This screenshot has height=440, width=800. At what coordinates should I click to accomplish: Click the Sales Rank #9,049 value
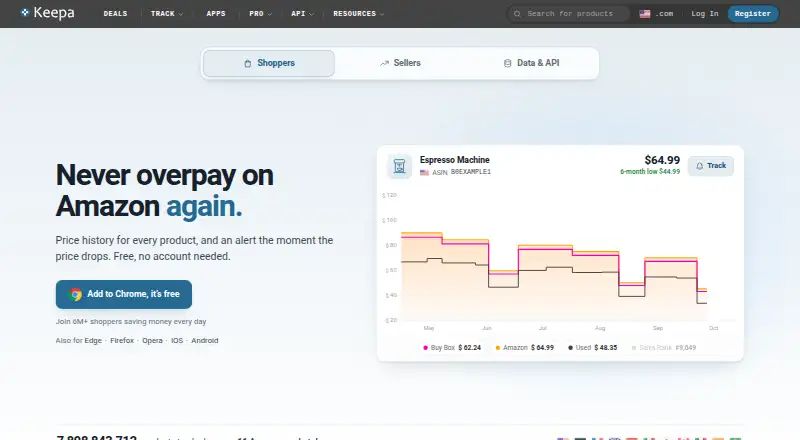tap(686, 348)
